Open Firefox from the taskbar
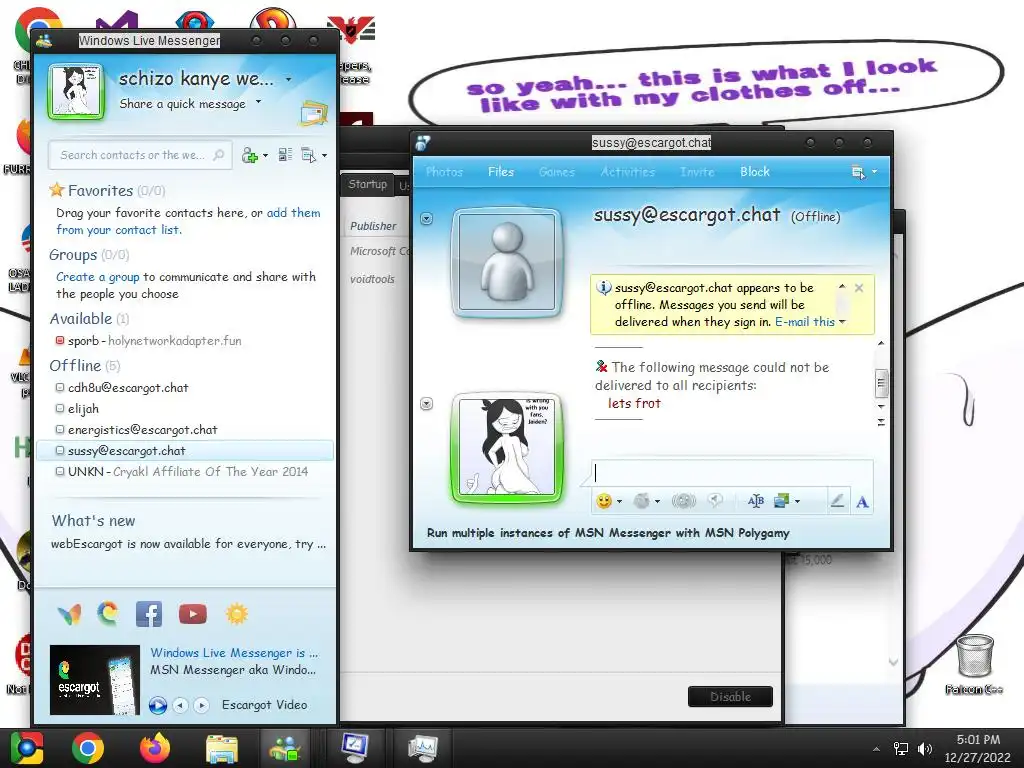This screenshot has height=768, width=1024. pos(155,748)
